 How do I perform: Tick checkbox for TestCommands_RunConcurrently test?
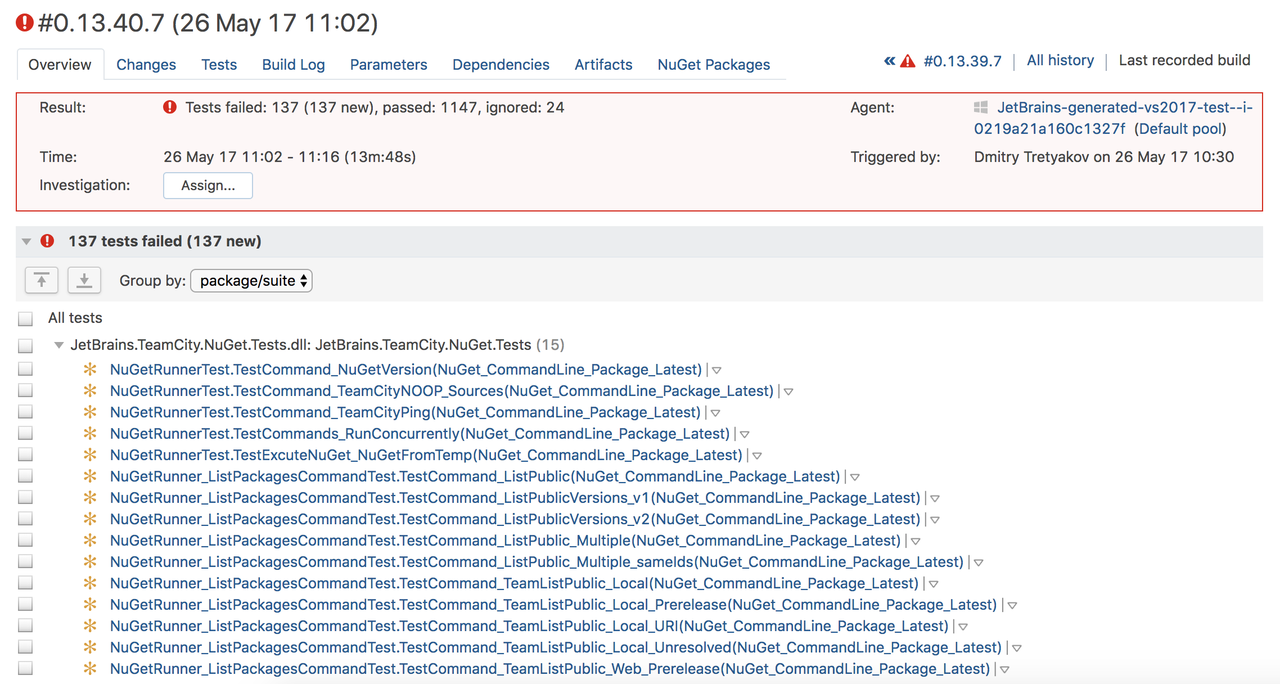coord(25,434)
